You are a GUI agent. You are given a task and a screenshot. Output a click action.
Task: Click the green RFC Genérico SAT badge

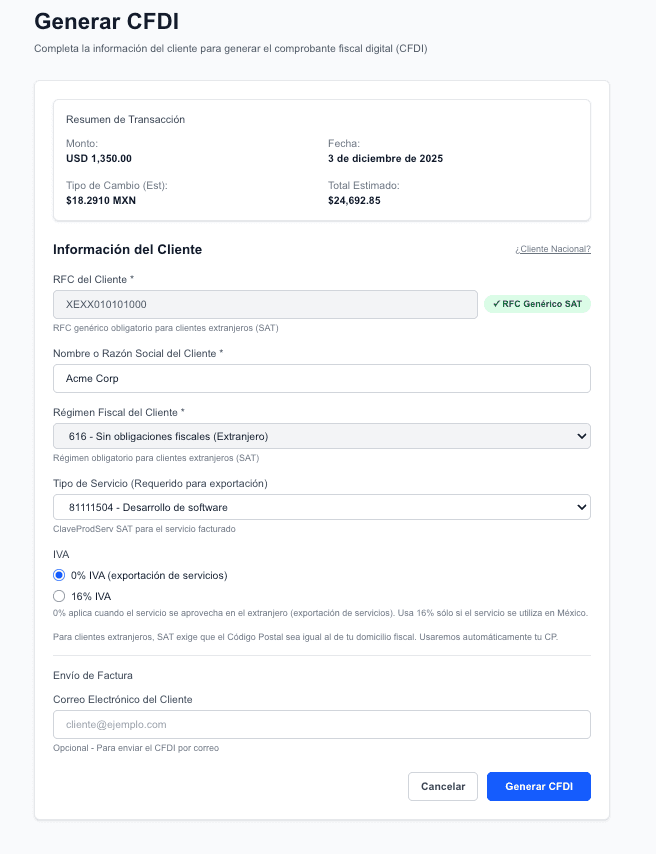[536, 304]
